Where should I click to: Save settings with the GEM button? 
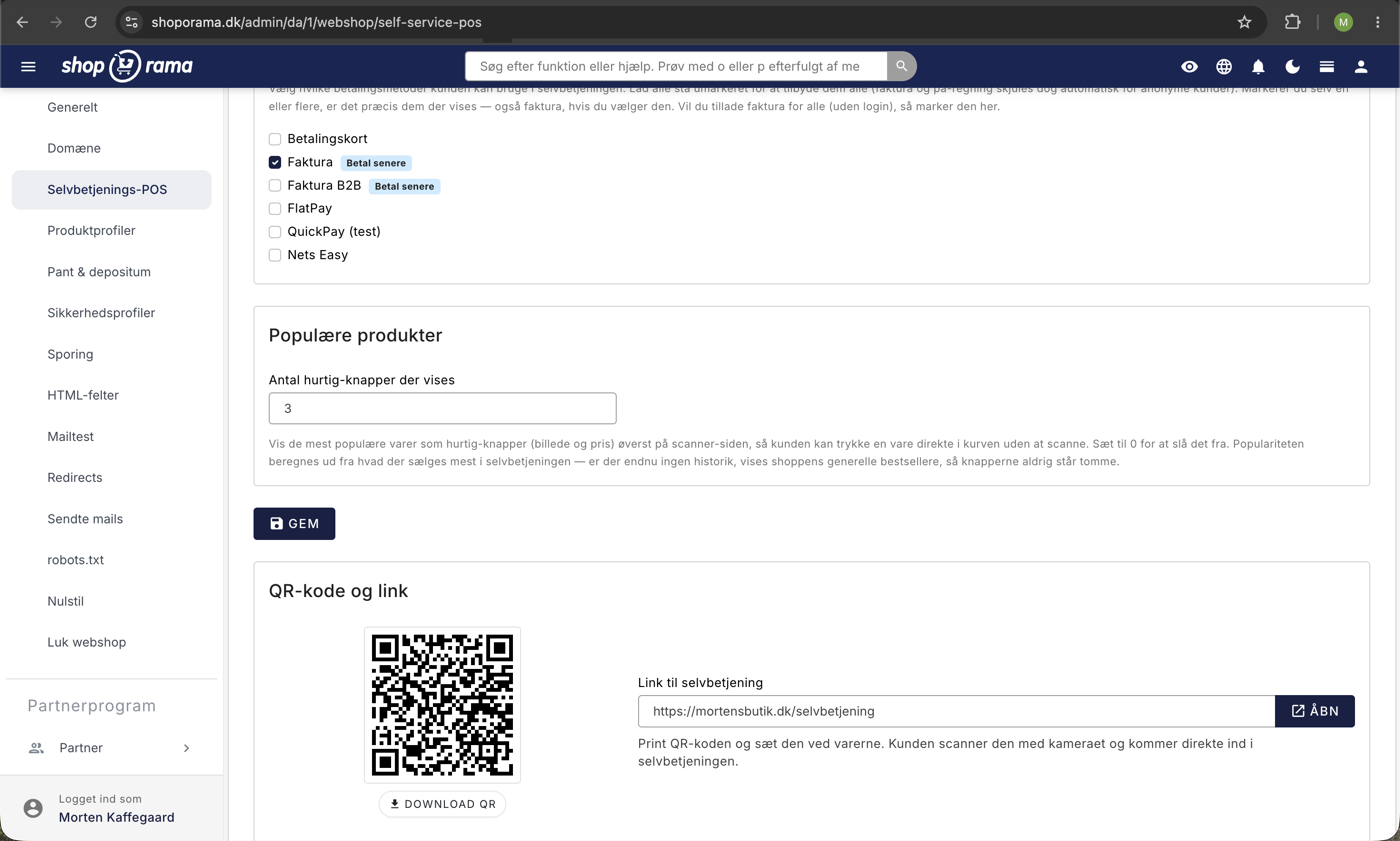click(x=294, y=524)
